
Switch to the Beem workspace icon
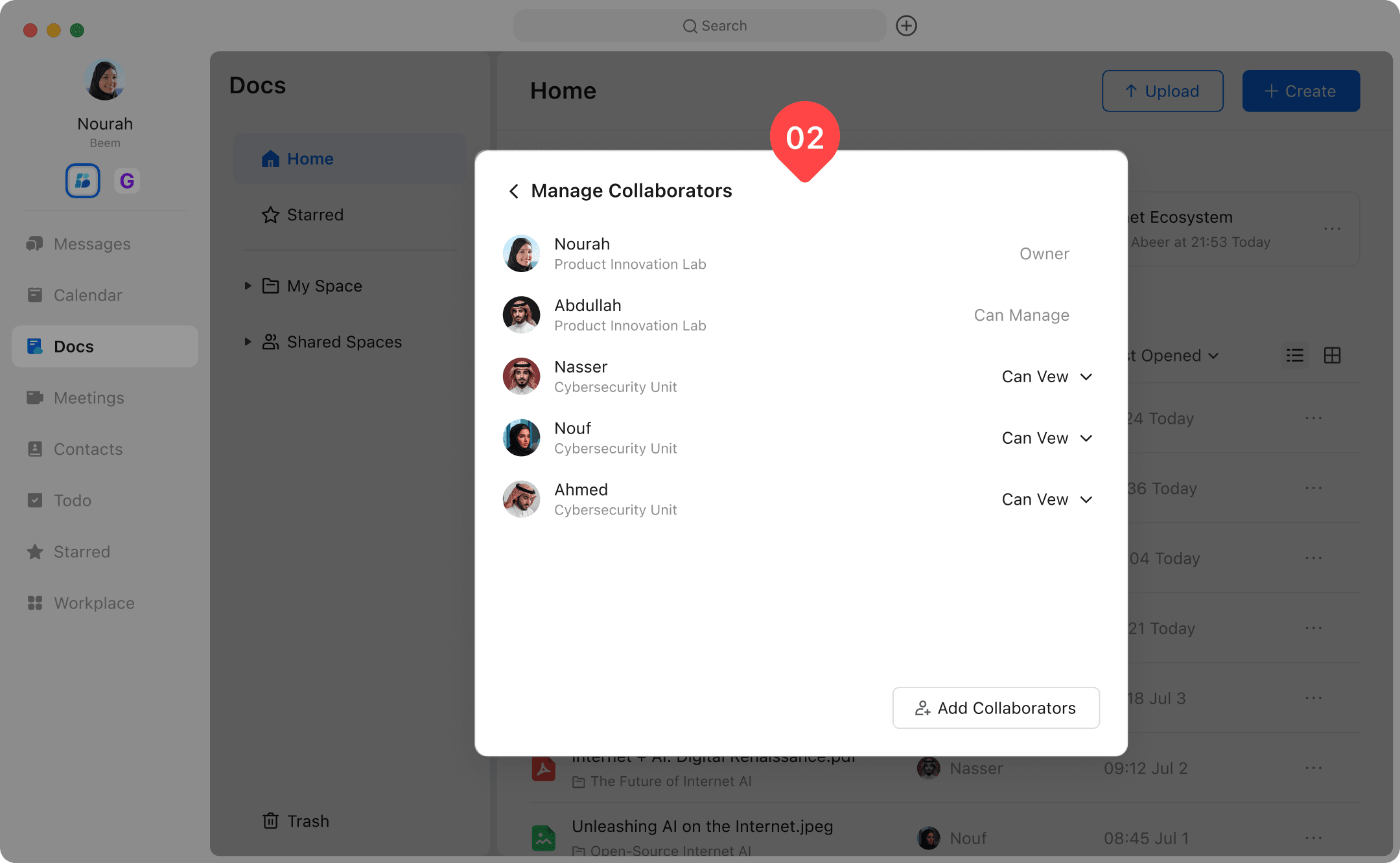click(83, 181)
